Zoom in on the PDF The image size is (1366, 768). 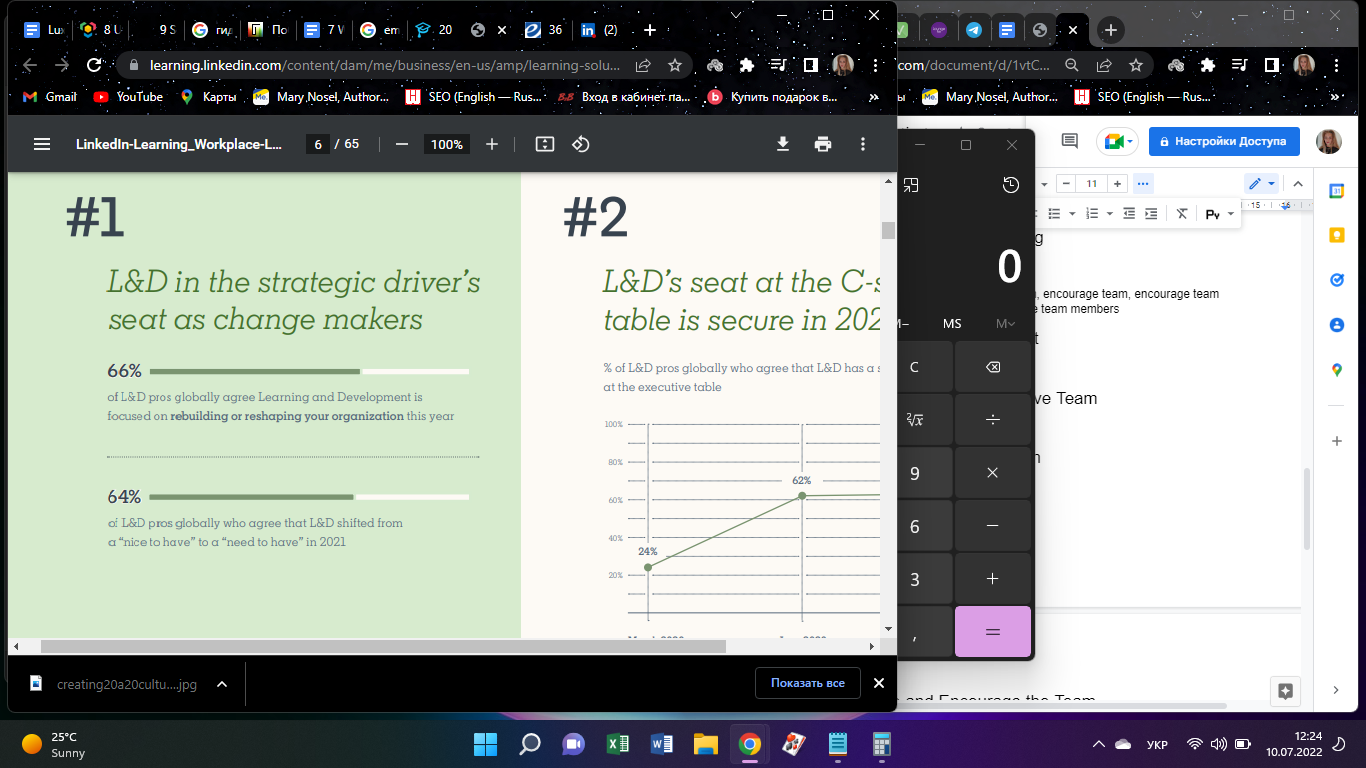[x=492, y=144]
